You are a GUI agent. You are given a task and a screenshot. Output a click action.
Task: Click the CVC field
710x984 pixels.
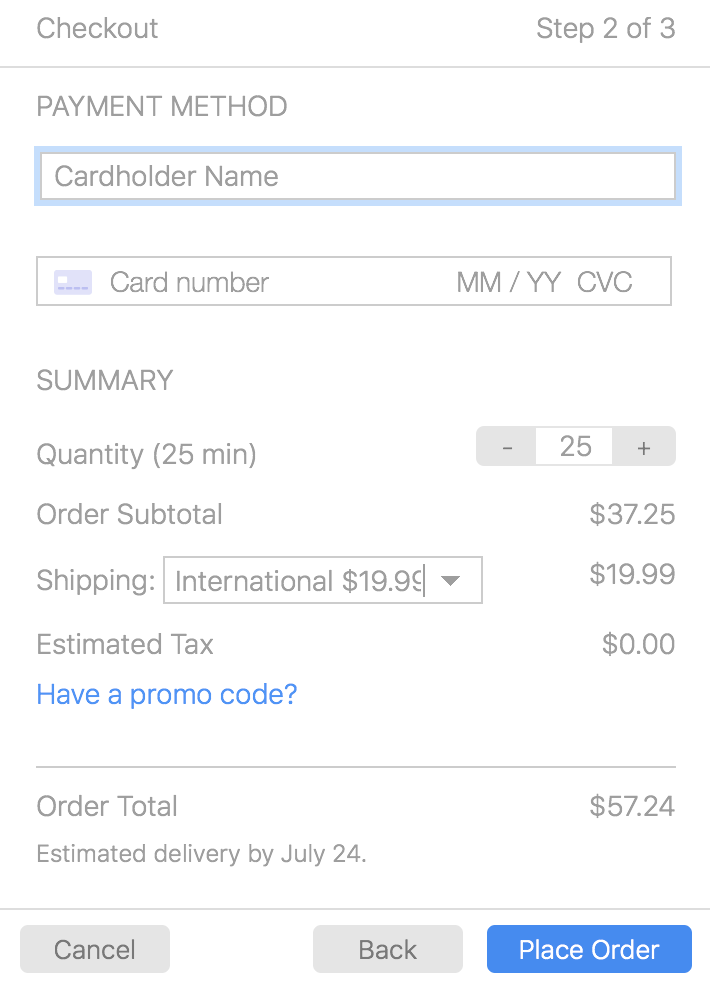pos(605,282)
